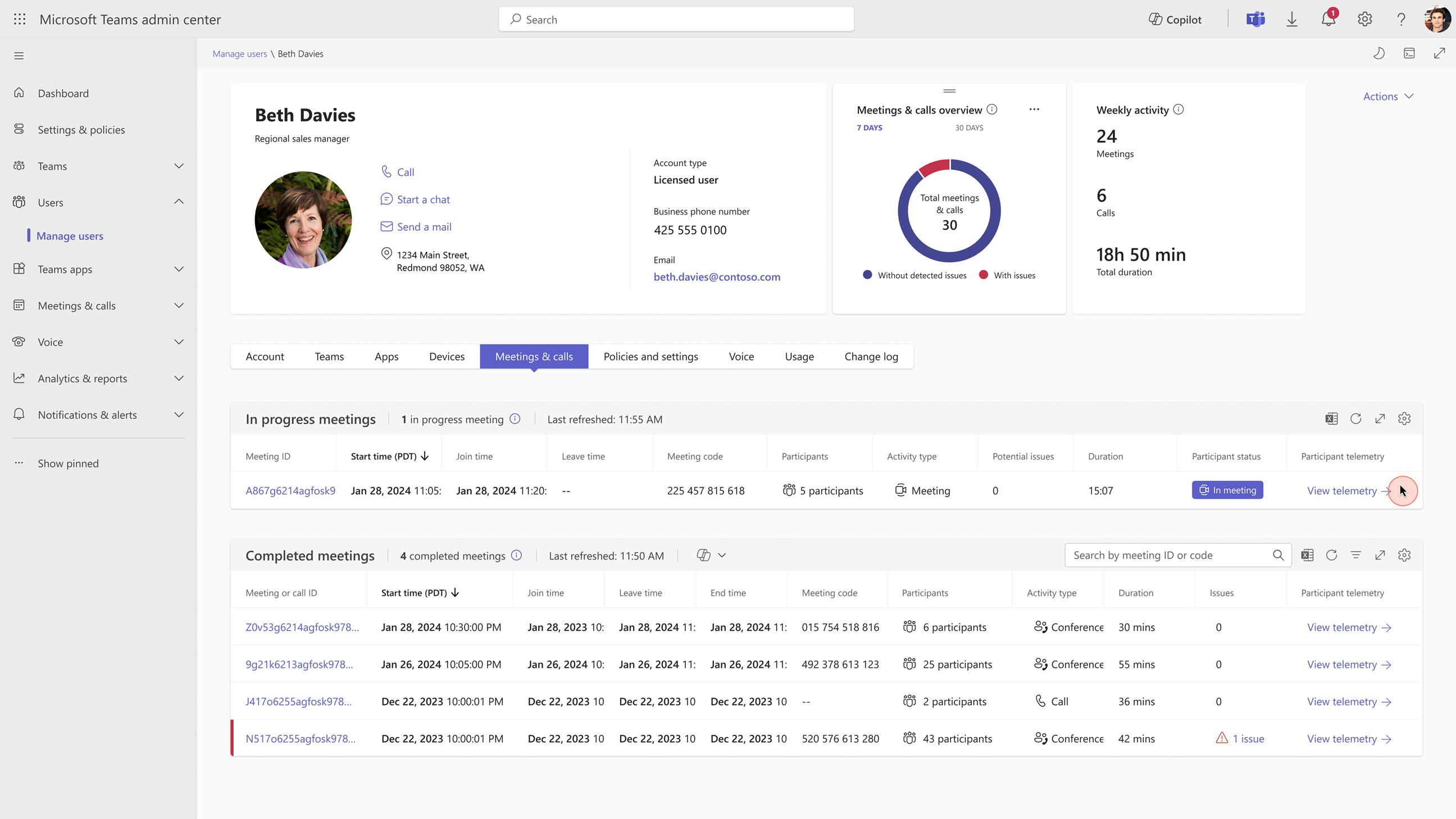Open the Teams app icon in header
The height and width of the screenshot is (819, 1456).
point(1255,19)
